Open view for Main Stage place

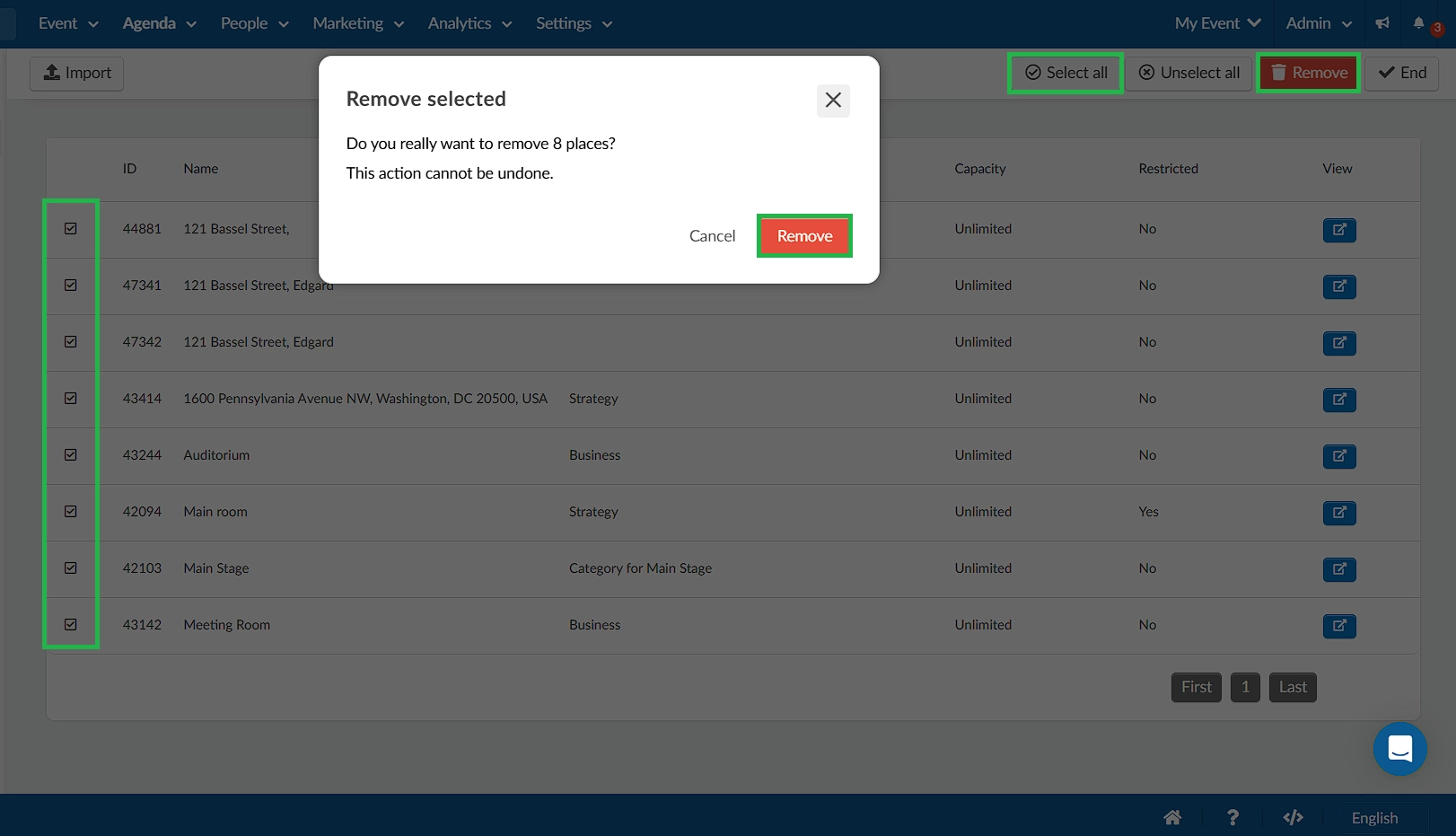[x=1339, y=569]
